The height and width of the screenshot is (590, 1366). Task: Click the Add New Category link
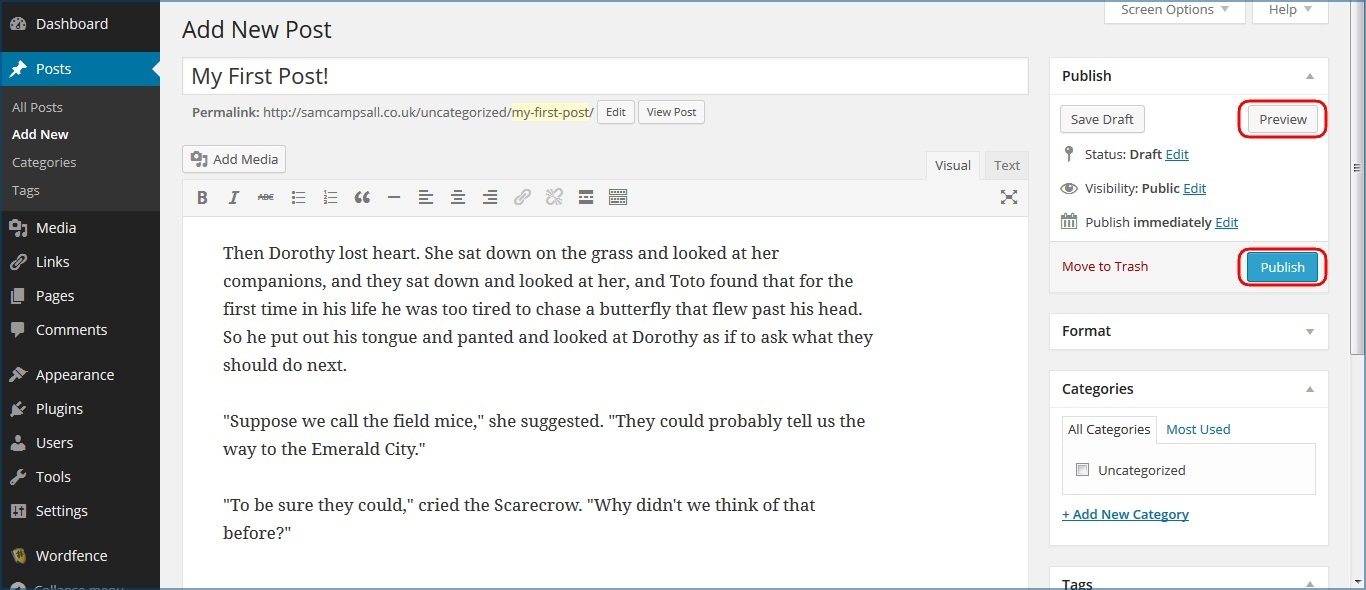click(x=1125, y=514)
